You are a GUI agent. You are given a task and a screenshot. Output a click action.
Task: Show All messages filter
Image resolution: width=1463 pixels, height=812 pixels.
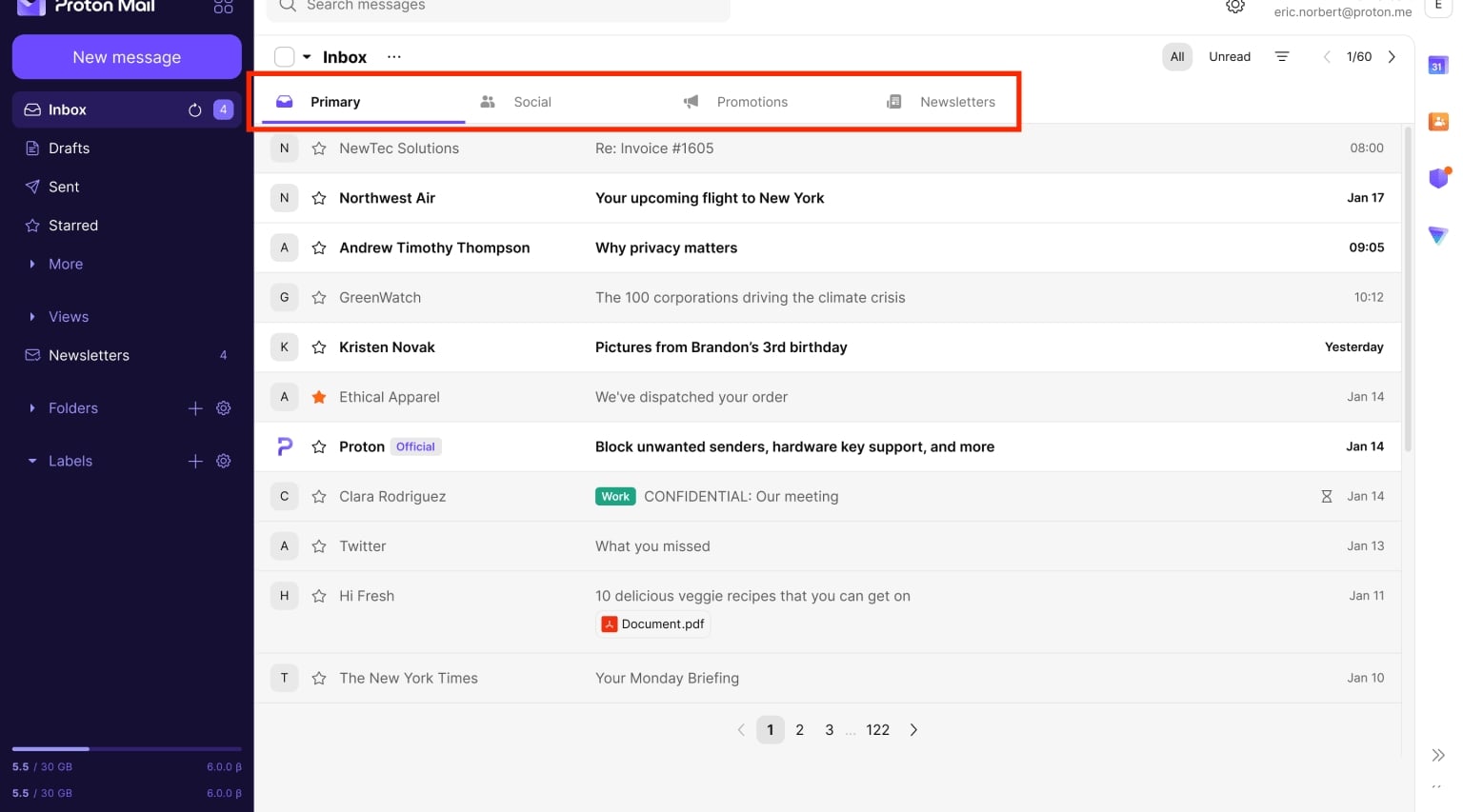click(1177, 57)
